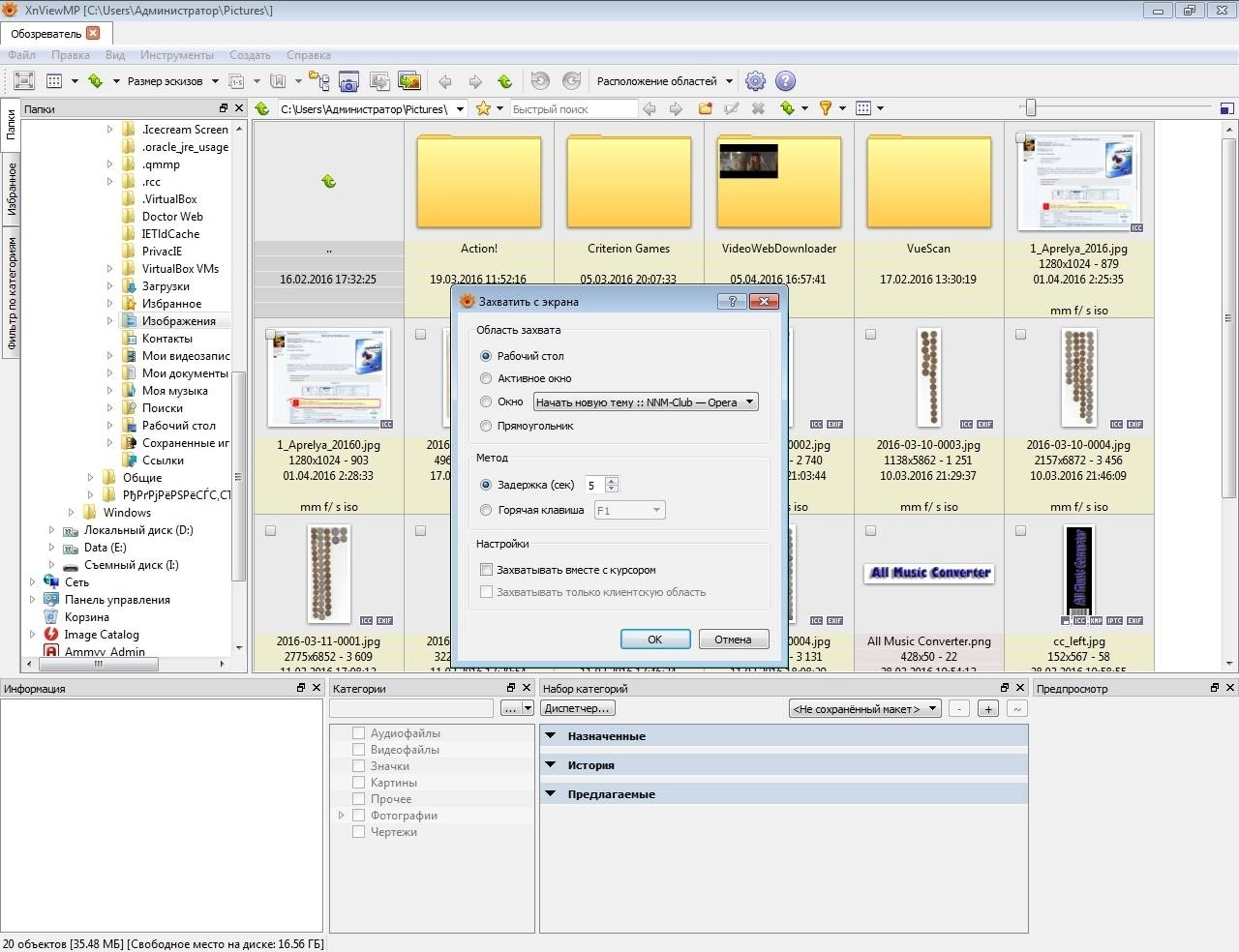The height and width of the screenshot is (952, 1239).
Task: Collapse the Назначенные section
Action: coord(550,736)
